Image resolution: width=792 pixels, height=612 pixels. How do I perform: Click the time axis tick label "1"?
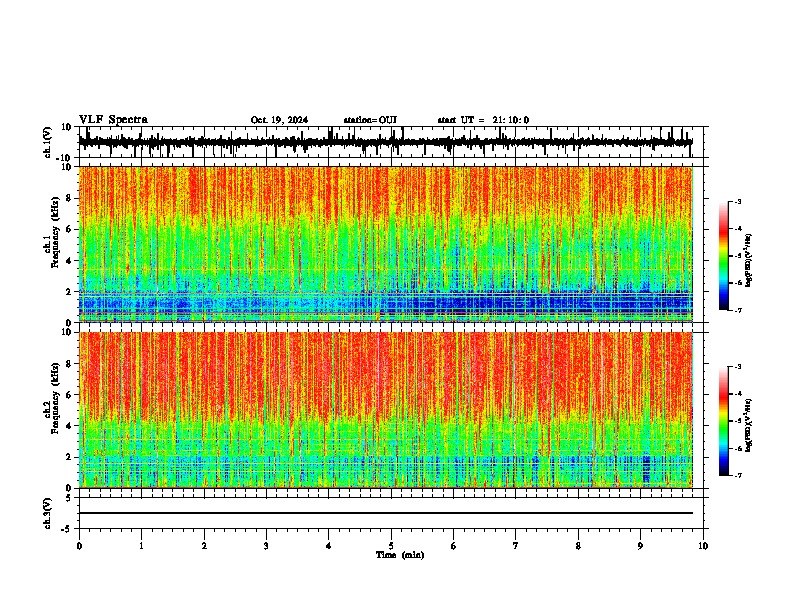coord(141,546)
